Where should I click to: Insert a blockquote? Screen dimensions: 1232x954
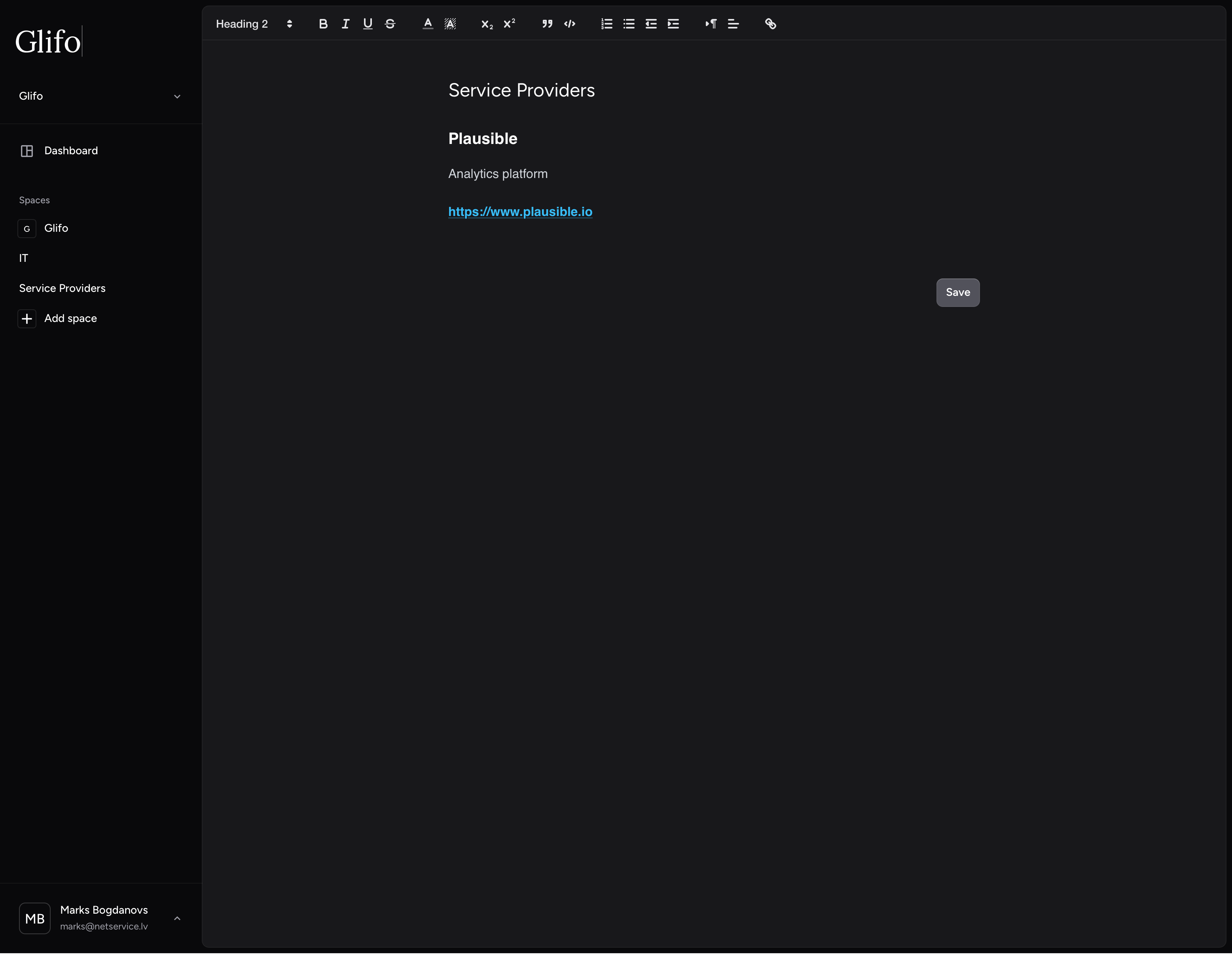547,24
